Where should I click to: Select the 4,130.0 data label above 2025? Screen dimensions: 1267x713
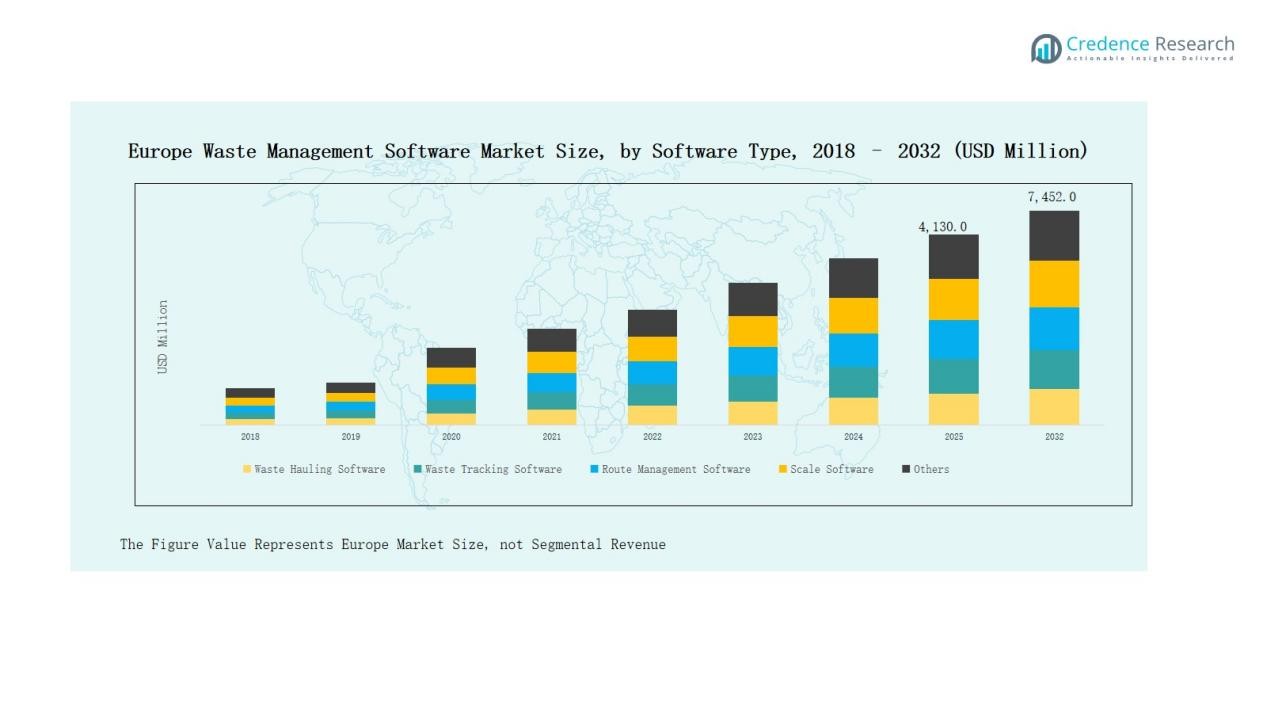pyautogui.click(x=942, y=227)
